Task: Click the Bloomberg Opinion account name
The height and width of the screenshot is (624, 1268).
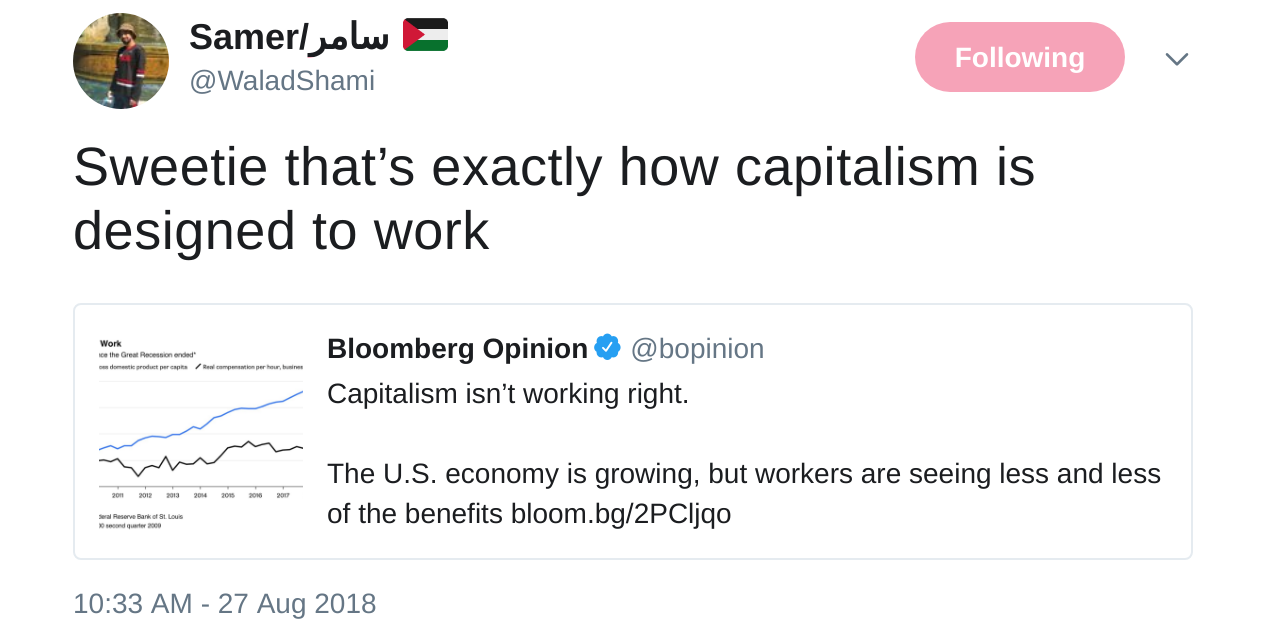Action: [x=457, y=349]
